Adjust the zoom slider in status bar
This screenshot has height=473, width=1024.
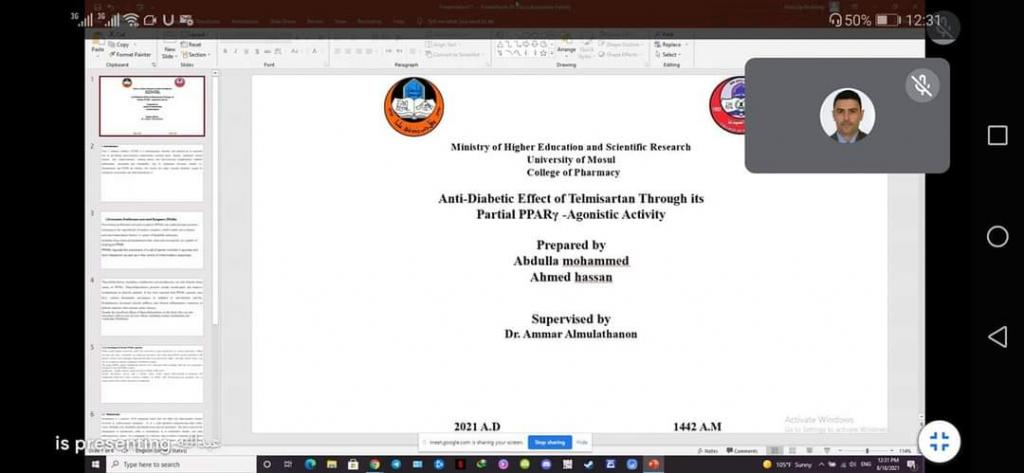click(x=869, y=451)
